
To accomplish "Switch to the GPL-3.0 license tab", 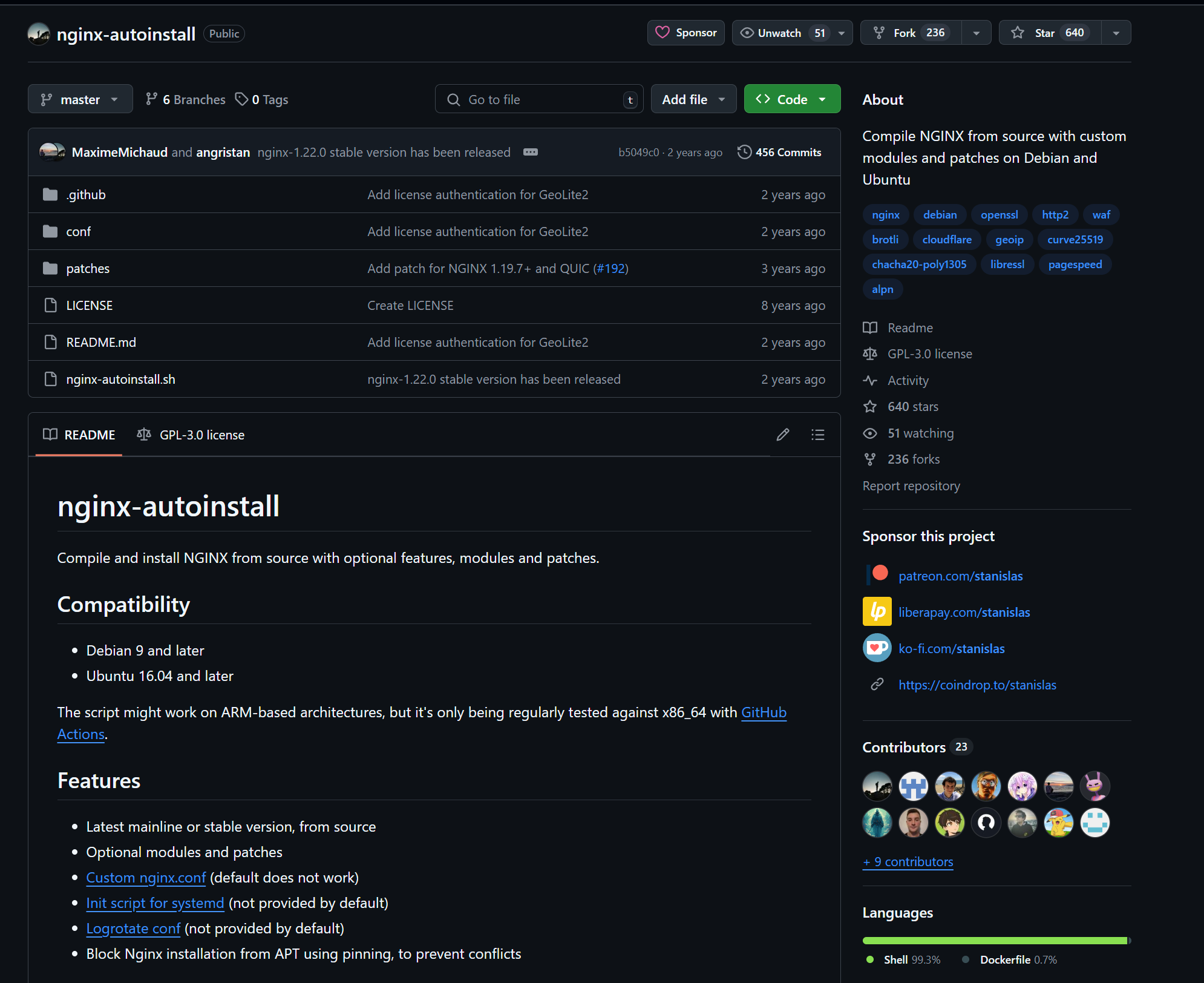I will tap(191, 435).
